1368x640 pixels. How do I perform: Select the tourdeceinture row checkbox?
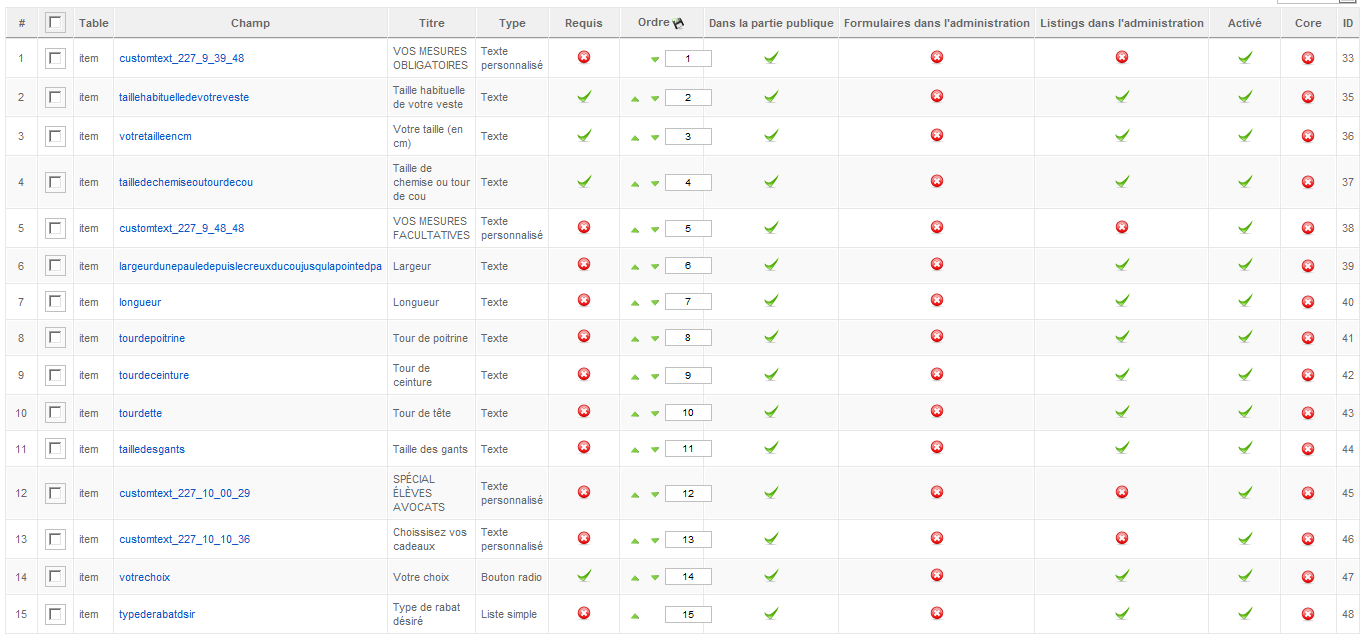56,375
